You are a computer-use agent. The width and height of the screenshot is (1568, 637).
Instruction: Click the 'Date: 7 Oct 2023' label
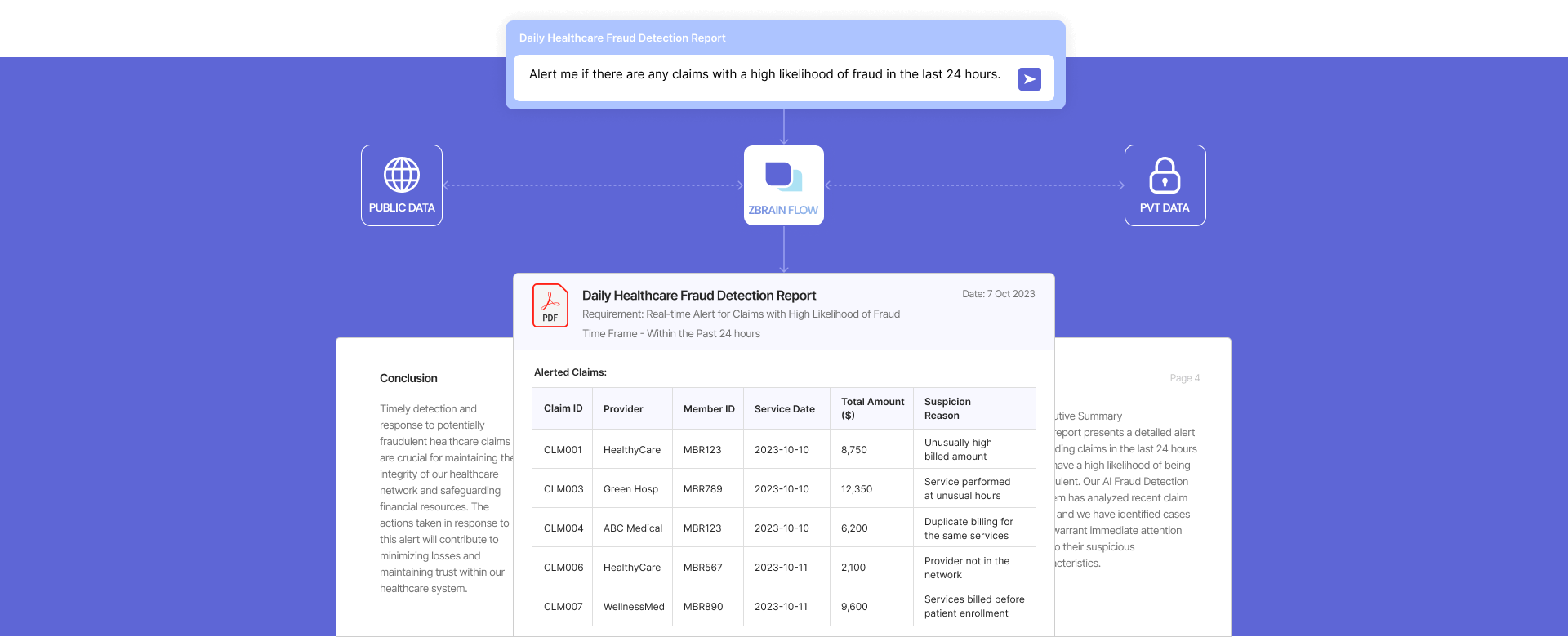coord(999,294)
